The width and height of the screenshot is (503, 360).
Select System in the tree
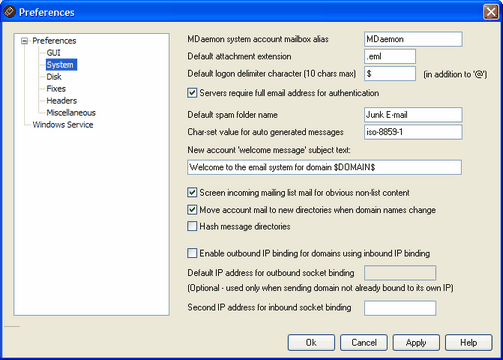61,65
